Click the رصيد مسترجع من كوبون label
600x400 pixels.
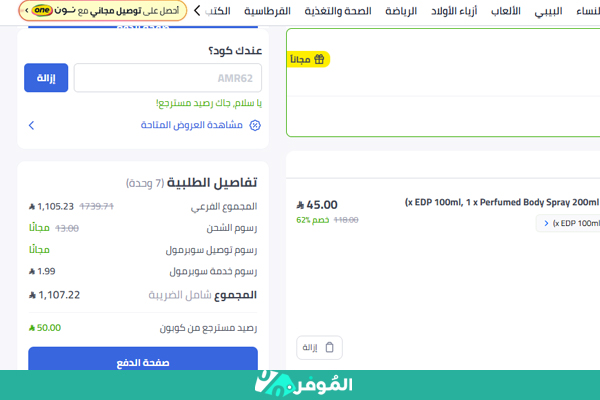click(209, 328)
